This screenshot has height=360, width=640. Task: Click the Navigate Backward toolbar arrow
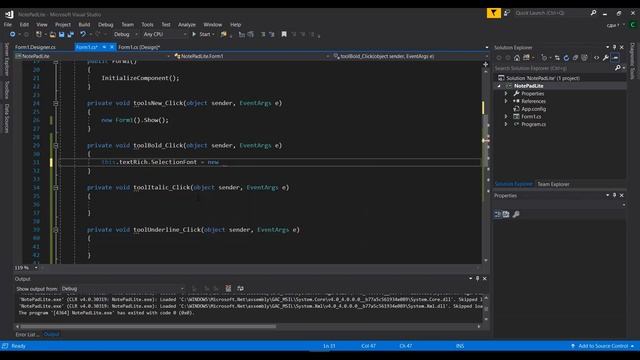13,35
